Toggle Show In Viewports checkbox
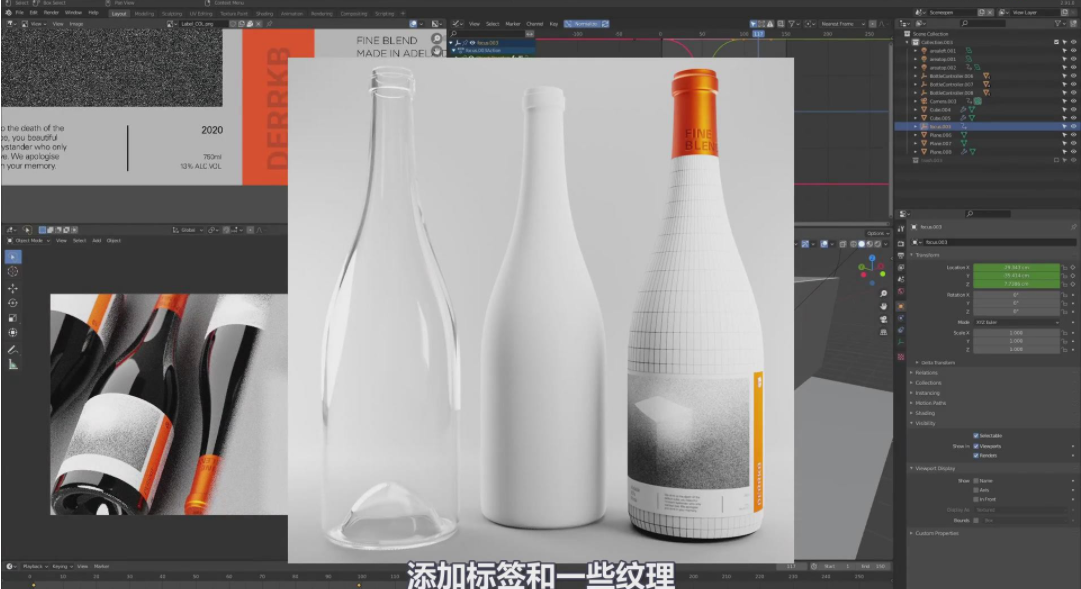This screenshot has width=1081, height=589. pyautogui.click(x=976, y=446)
